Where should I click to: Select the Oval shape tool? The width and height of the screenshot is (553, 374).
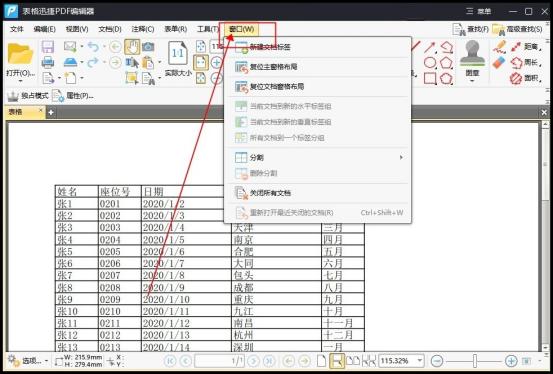coord(430,63)
